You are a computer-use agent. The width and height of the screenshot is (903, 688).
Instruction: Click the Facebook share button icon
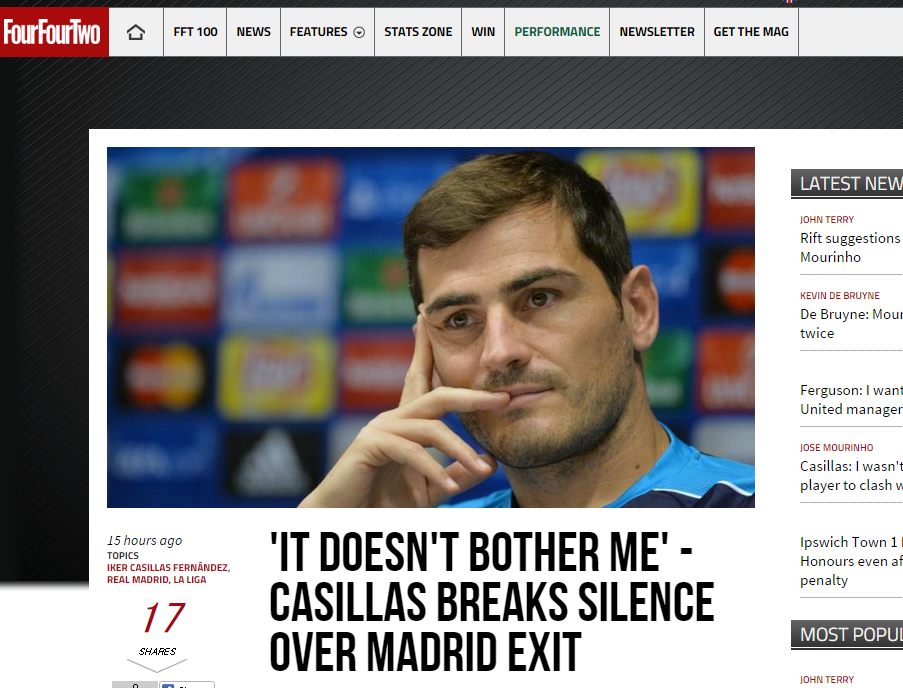[x=168, y=685]
